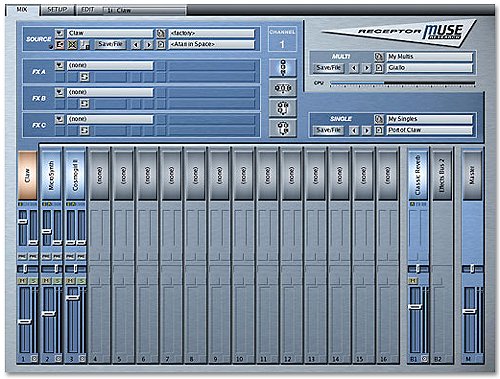Open the Source plugin dropdown arrow
The width and height of the screenshot is (500, 379).
pos(59,33)
